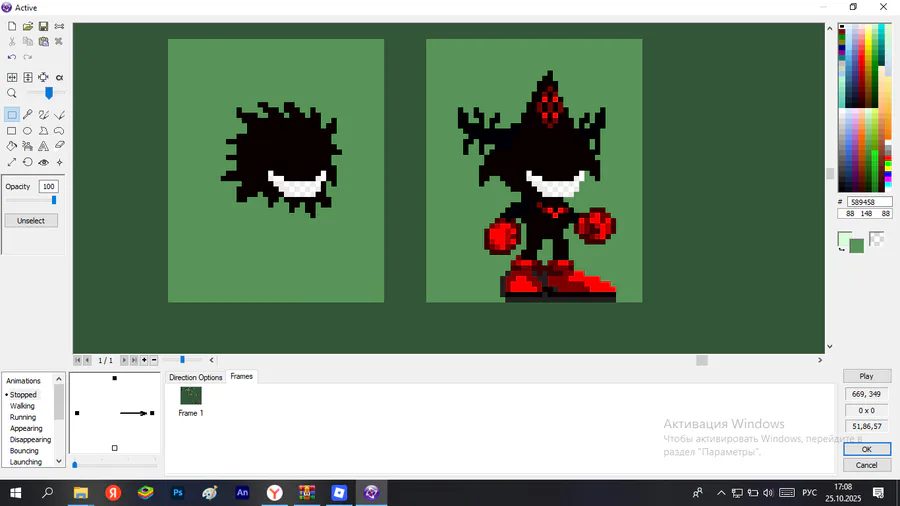Click the Unselect button
900x506 pixels.
point(31,221)
